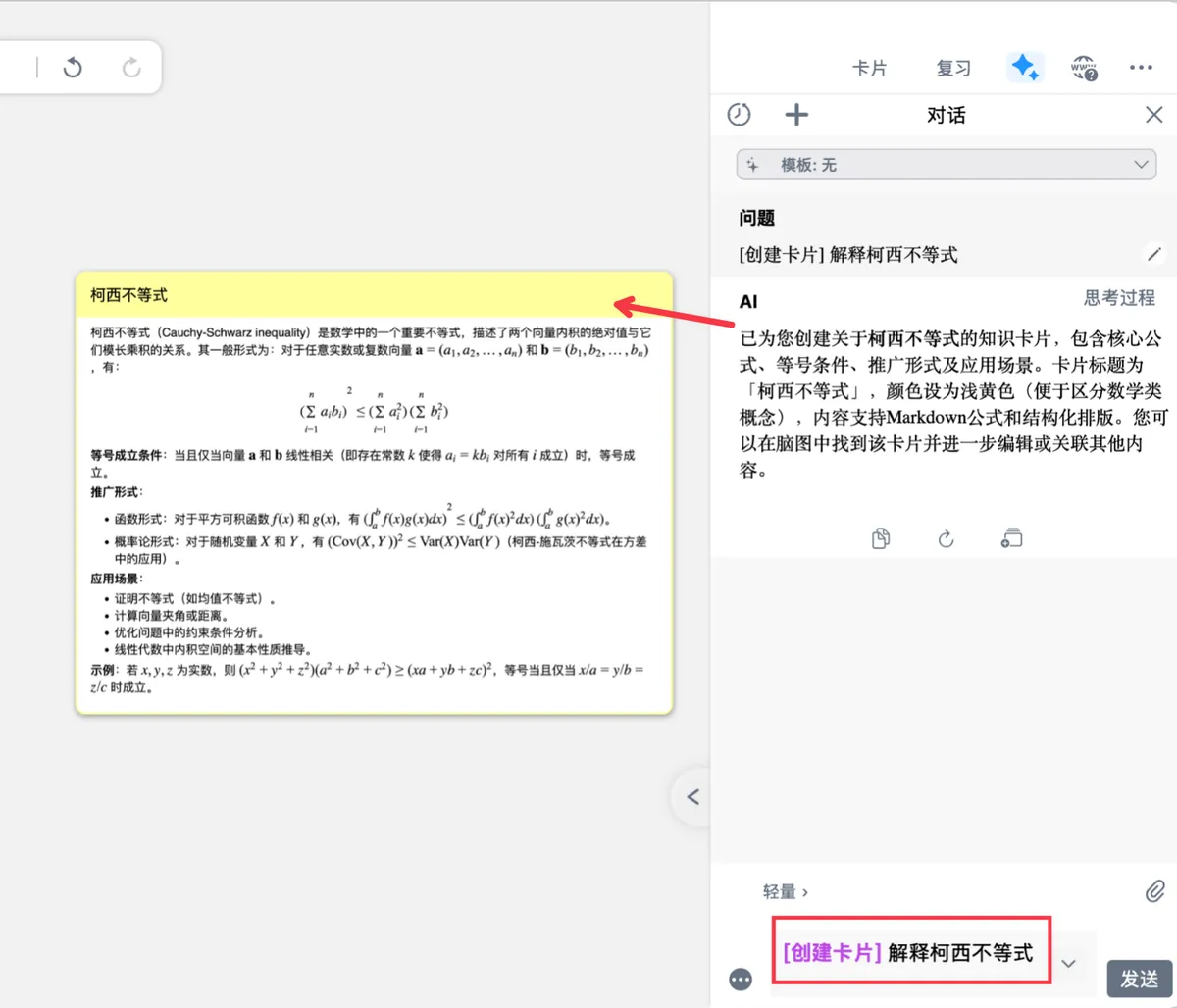Attach a file with paperclip icon
The width and height of the screenshot is (1177, 1008).
(1154, 891)
